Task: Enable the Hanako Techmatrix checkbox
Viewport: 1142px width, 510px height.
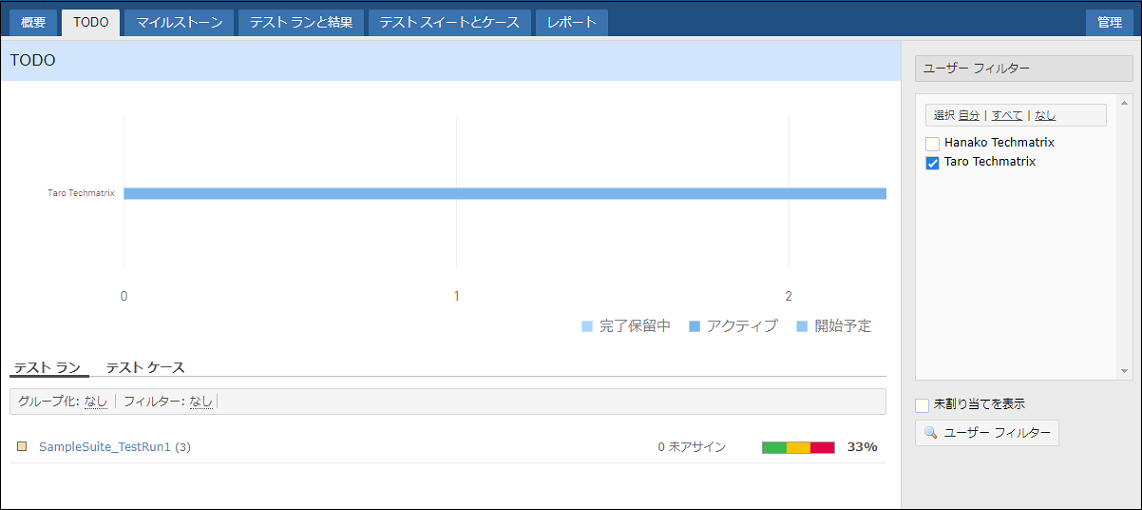Action: (x=933, y=143)
